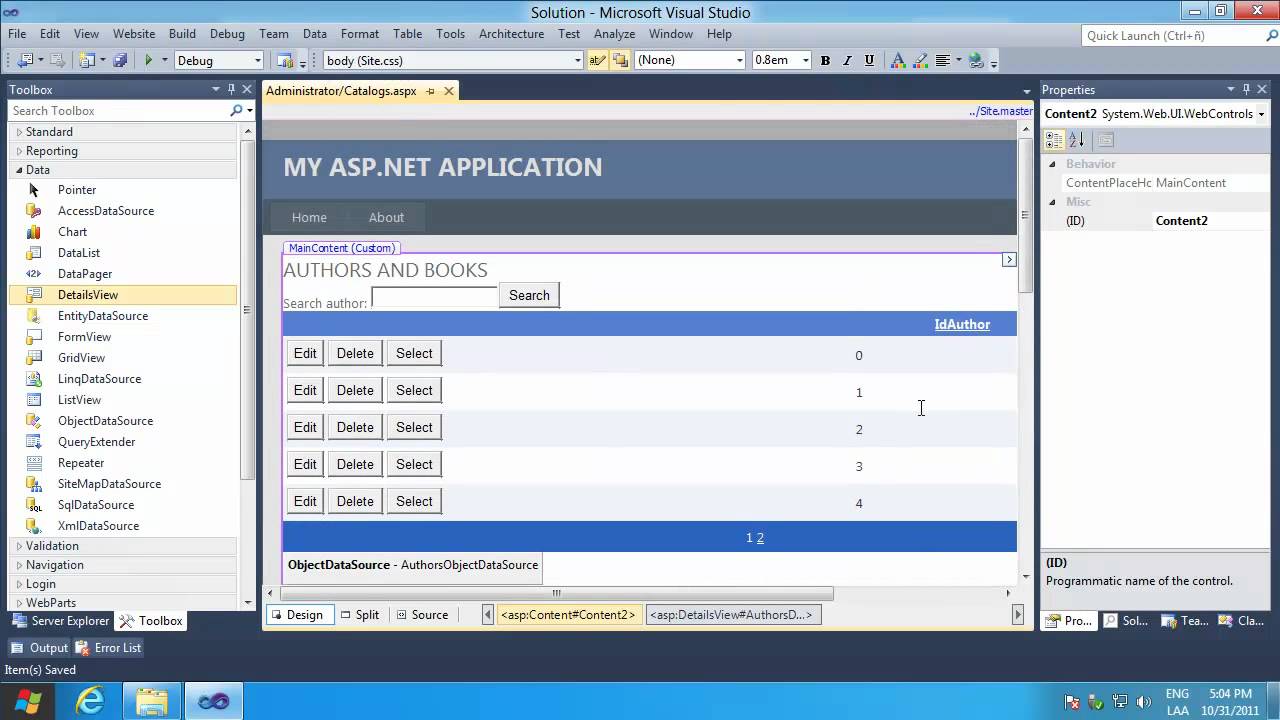Choose the SqlDataSource toolbox icon
The image size is (1280, 720).
(x=34, y=505)
